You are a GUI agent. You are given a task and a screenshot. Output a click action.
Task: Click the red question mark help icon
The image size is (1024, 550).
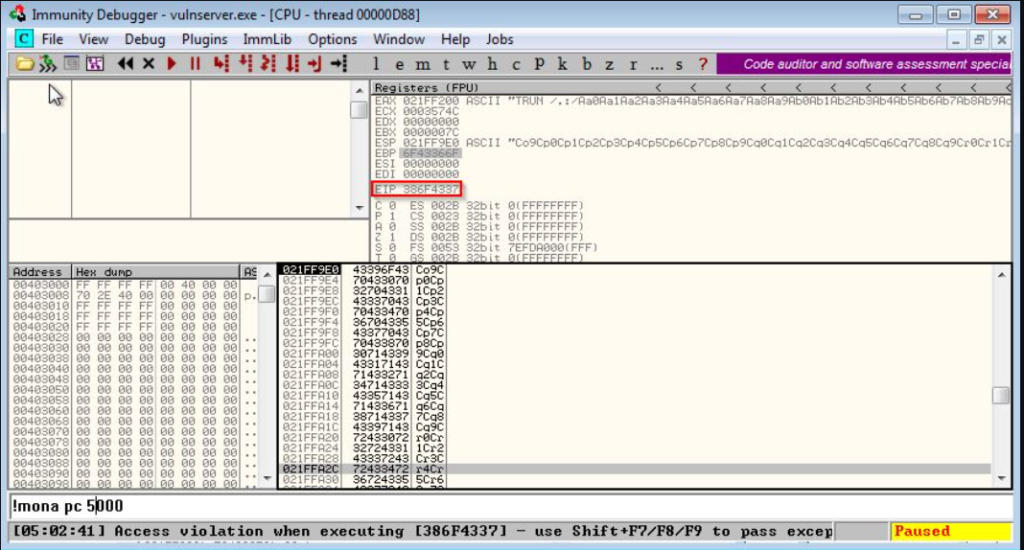(x=703, y=64)
